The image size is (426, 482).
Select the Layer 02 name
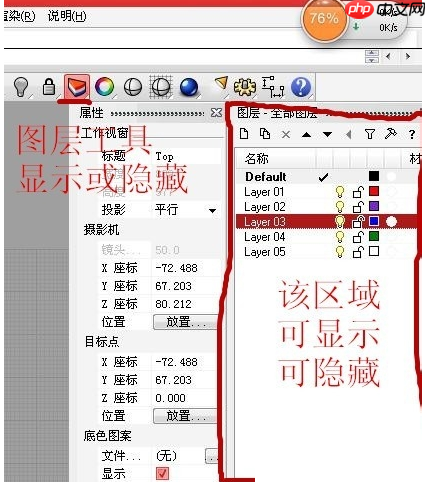(264, 207)
